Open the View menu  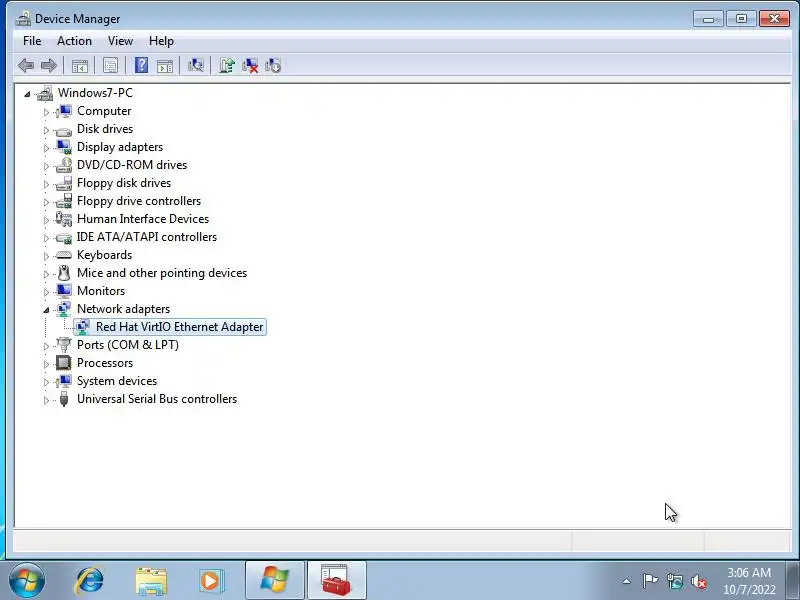120,41
